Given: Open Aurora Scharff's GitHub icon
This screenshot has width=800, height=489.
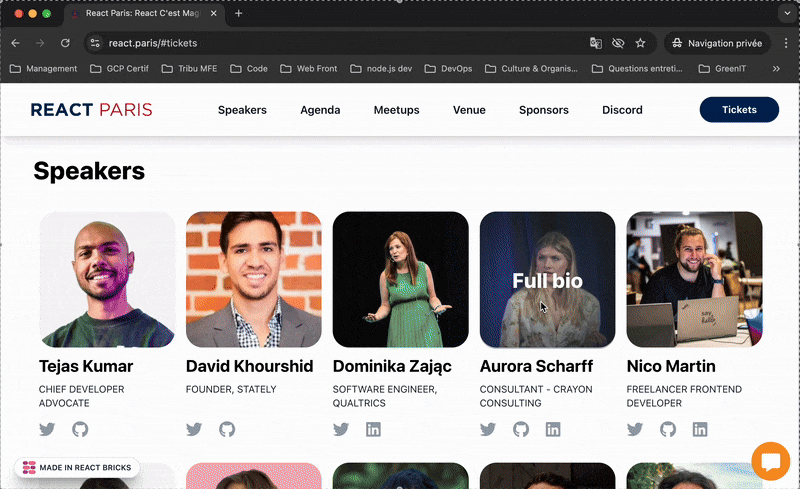Looking at the screenshot, I should (521, 429).
